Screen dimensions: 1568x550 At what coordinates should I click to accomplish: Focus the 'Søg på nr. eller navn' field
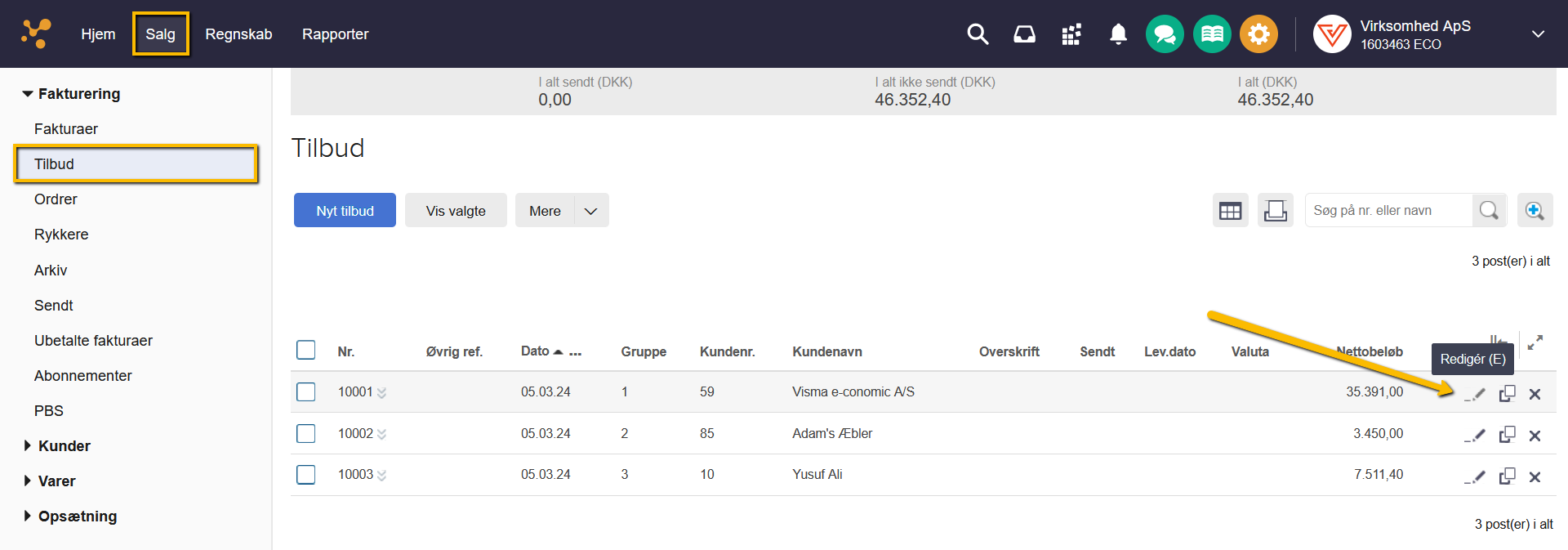click(1388, 211)
